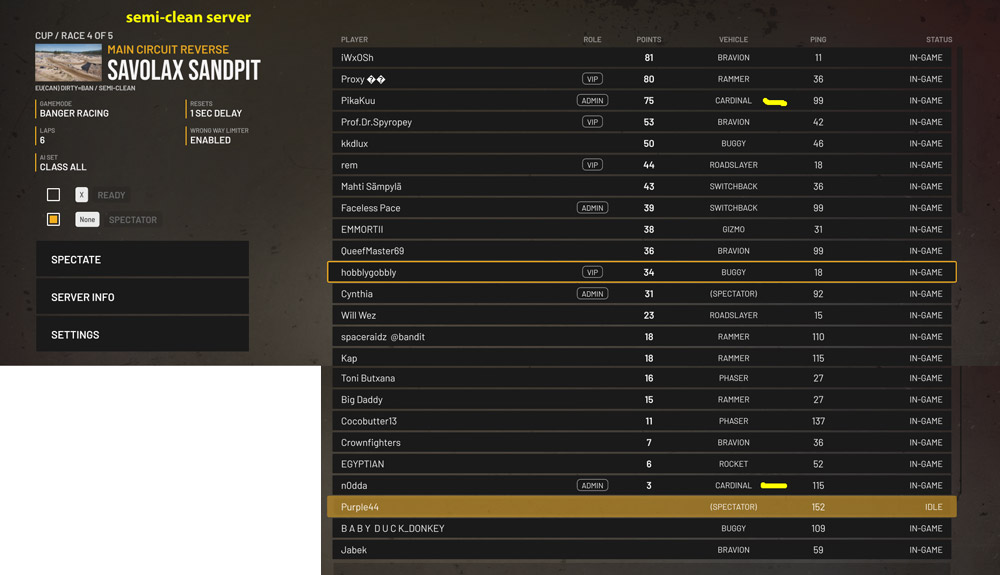Click the VIP badge on rem's row
This screenshot has width=1000, height=575.
click(x=592, y=165)
